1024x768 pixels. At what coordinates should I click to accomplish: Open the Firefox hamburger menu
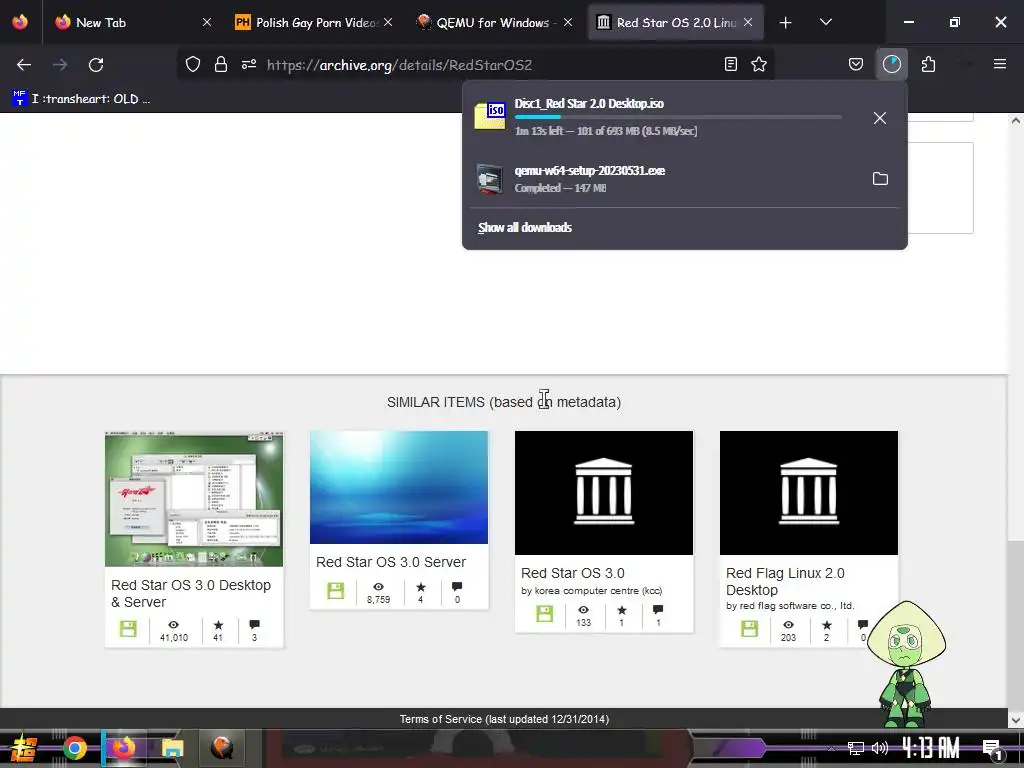(1000, 64)
